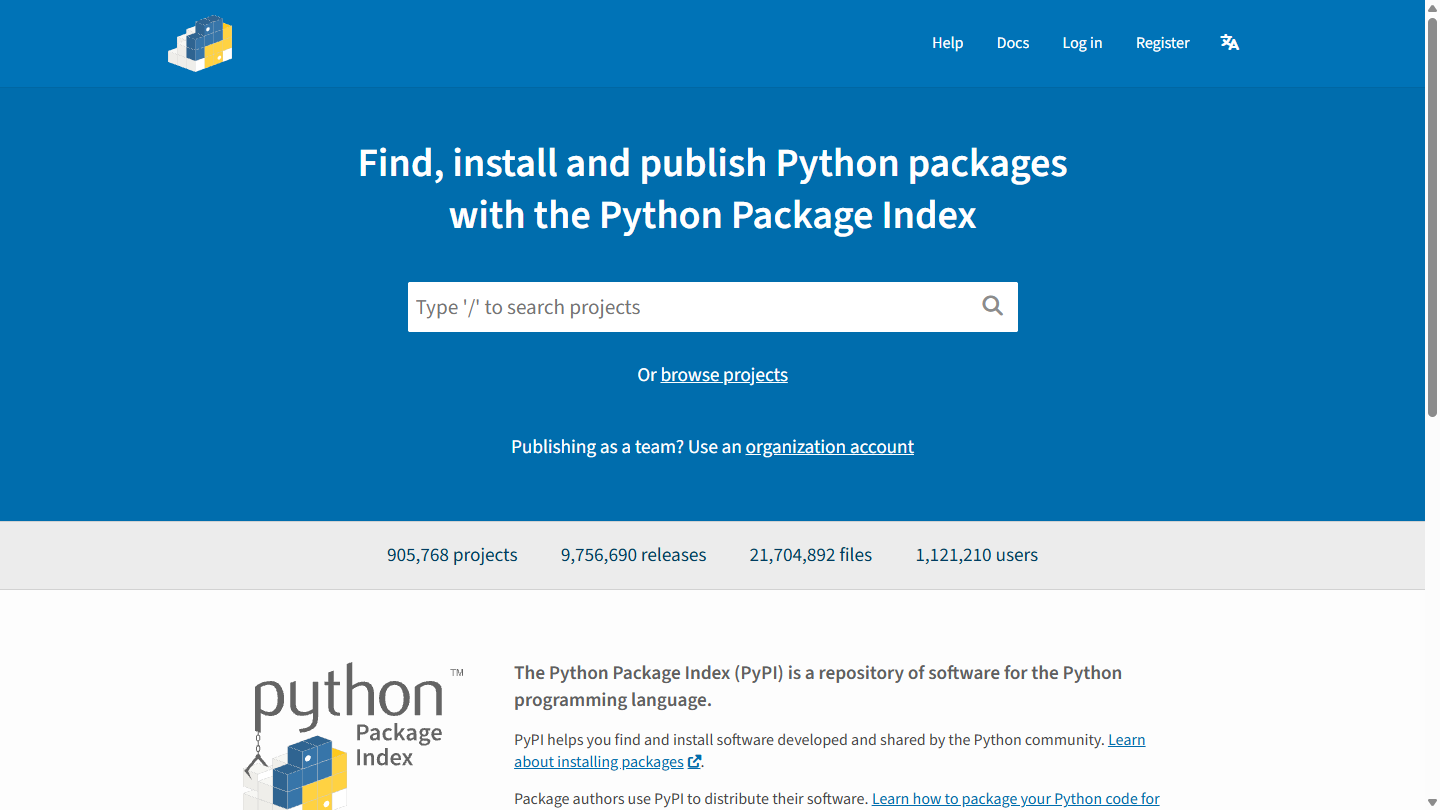
Task: Open Learn how to package your Python code link
Action: (1016, 799)
